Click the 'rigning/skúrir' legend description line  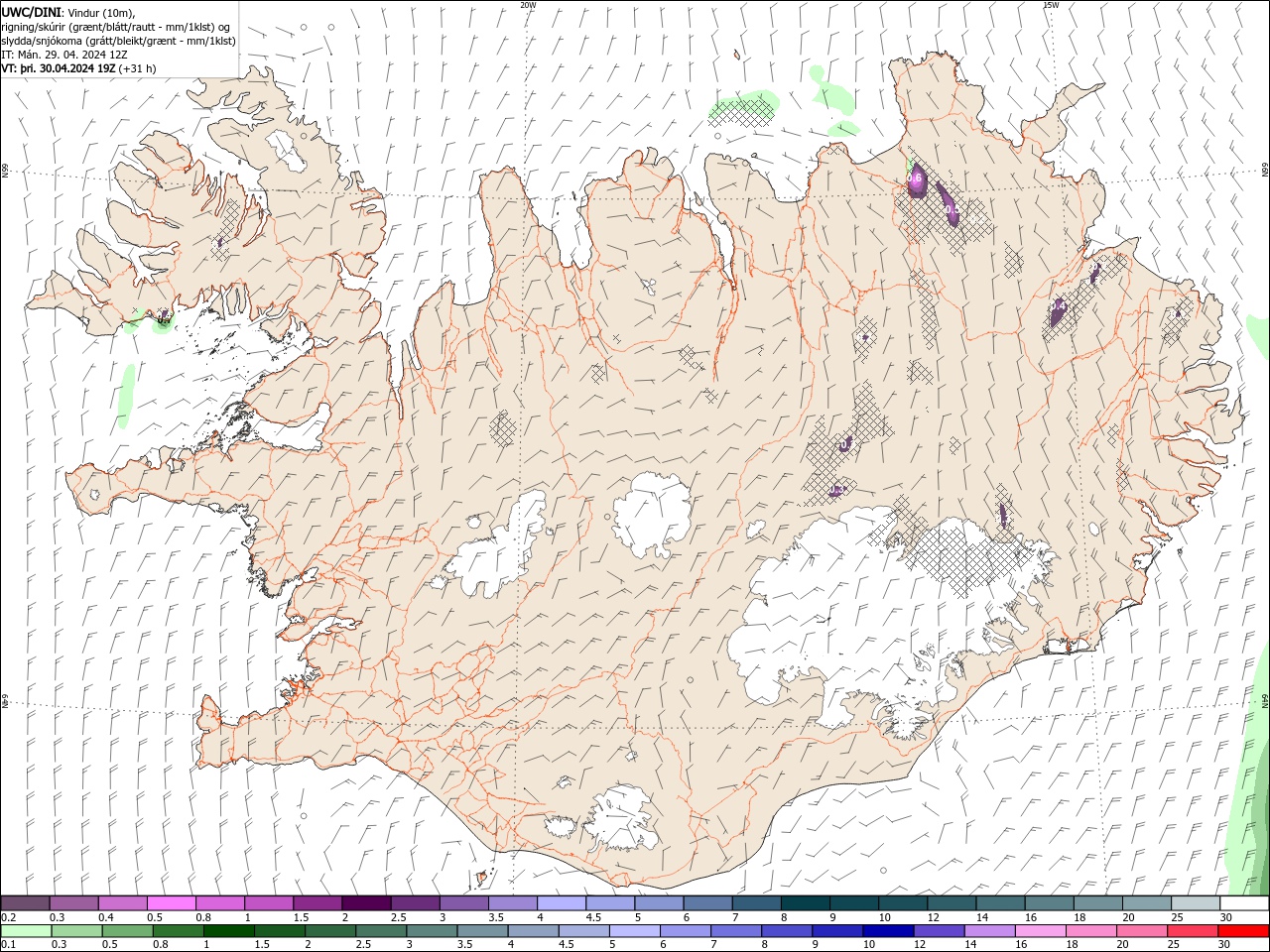tap(117, 27)
